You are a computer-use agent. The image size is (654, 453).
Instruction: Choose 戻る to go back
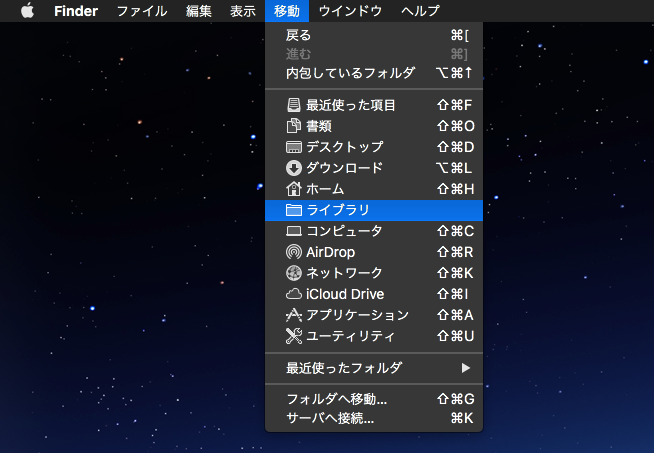374,35
